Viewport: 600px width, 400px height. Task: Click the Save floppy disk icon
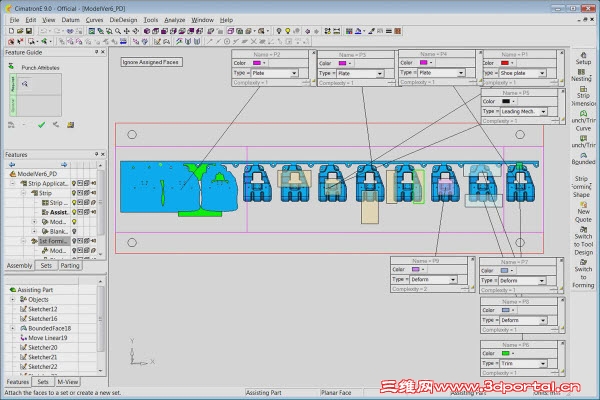(x=29, y=31)
